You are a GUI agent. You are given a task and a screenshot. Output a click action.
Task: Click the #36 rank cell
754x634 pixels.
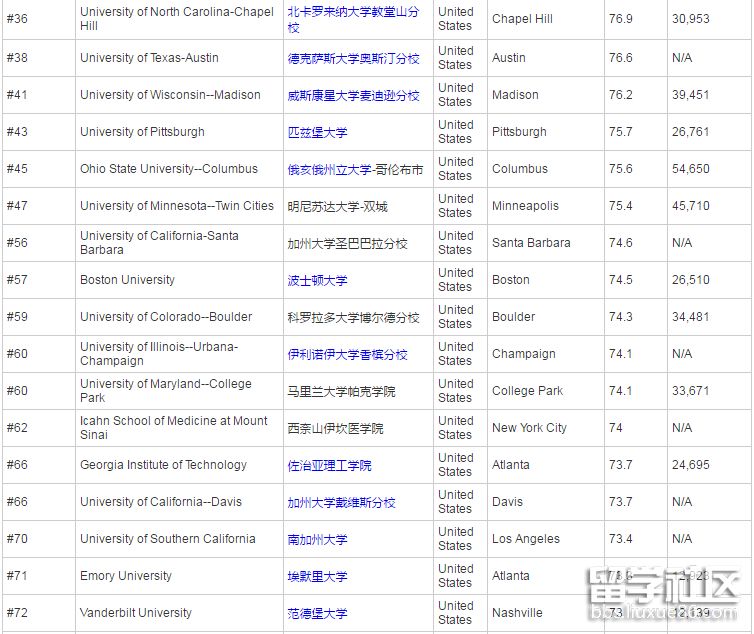(17, 19)
